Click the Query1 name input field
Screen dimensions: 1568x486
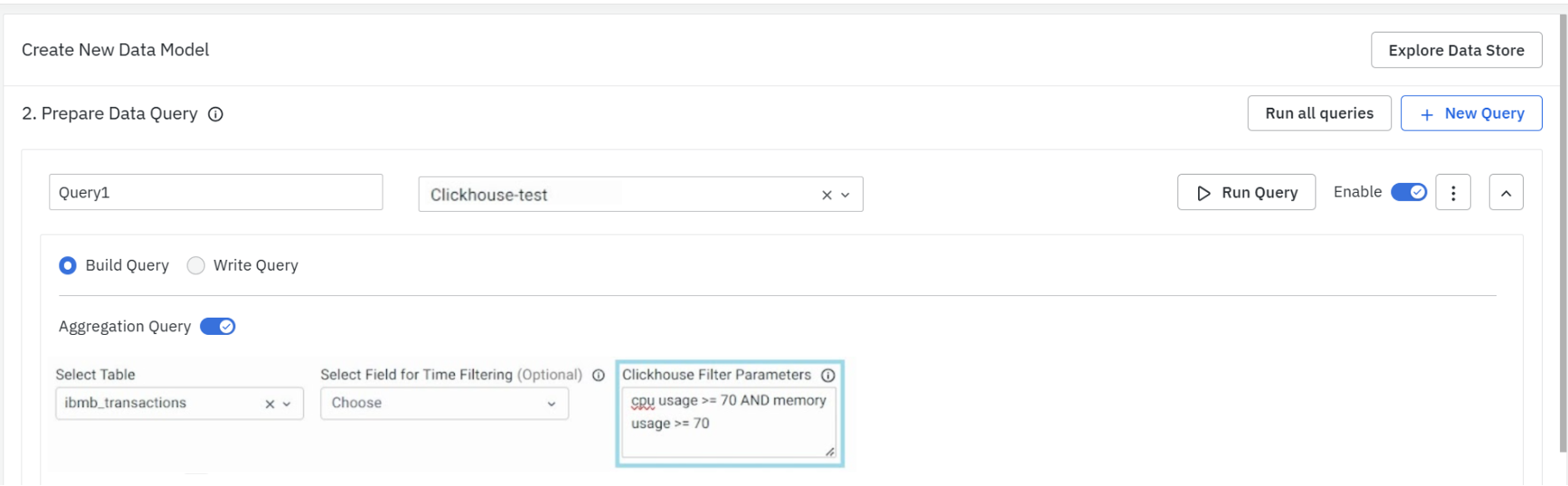215,193
